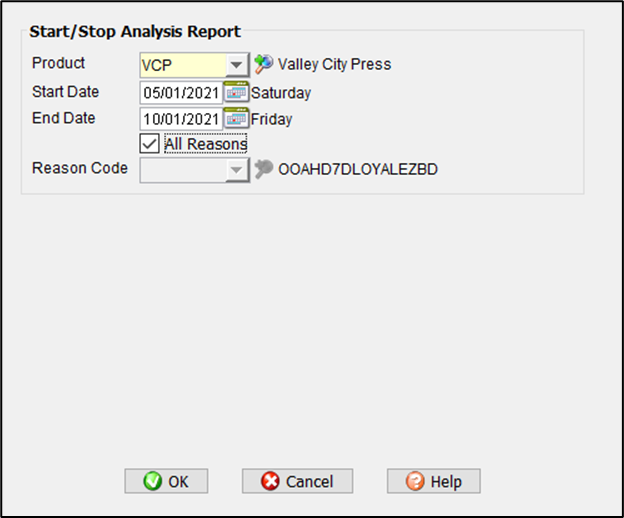Expand the Product dropdown arrow
The height and width of the screenshot is (518, 624).
coord(236,65)
